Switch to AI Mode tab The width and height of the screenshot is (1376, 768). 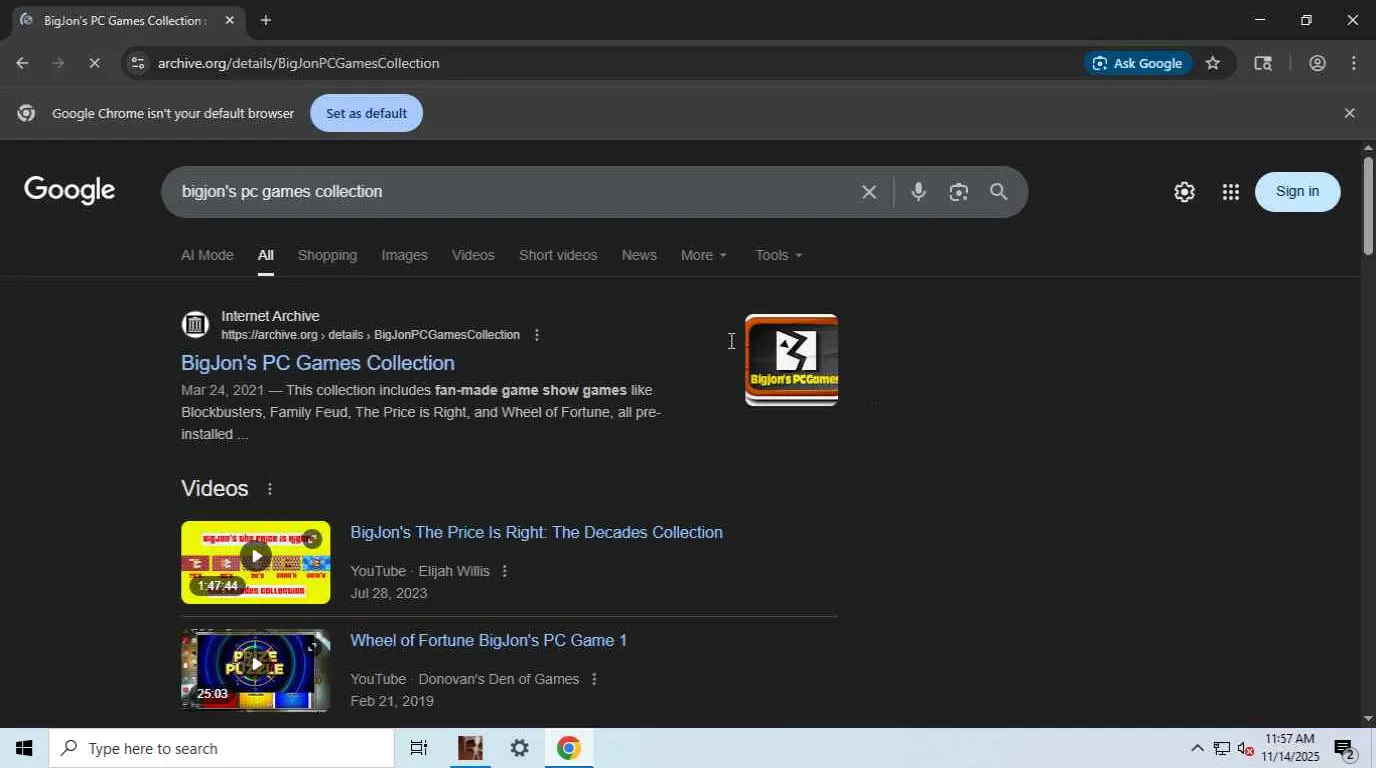tap(207, 255)
